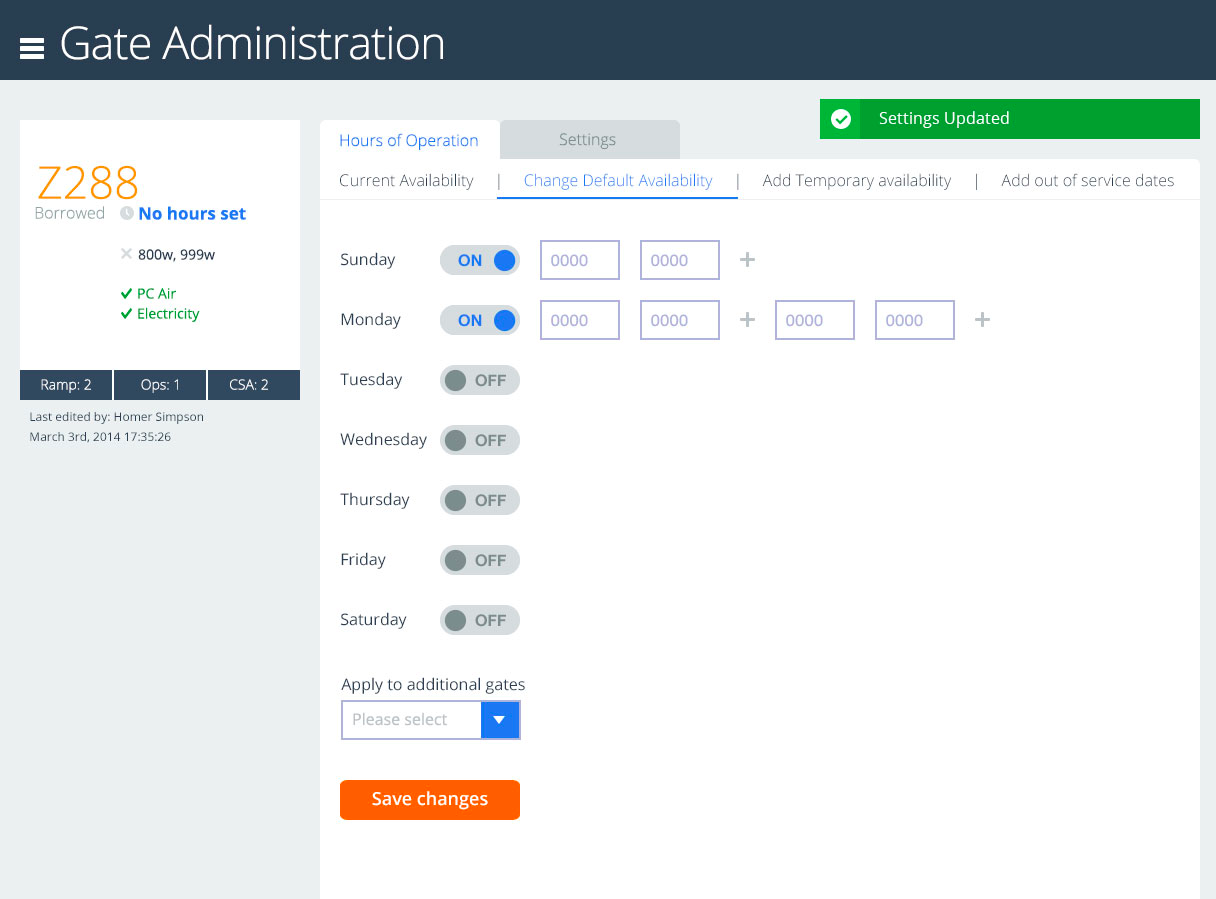Click the plus between Monday's time ranges
The height and width of the screenshot is (899, 1216).
[x=747, y=320]
